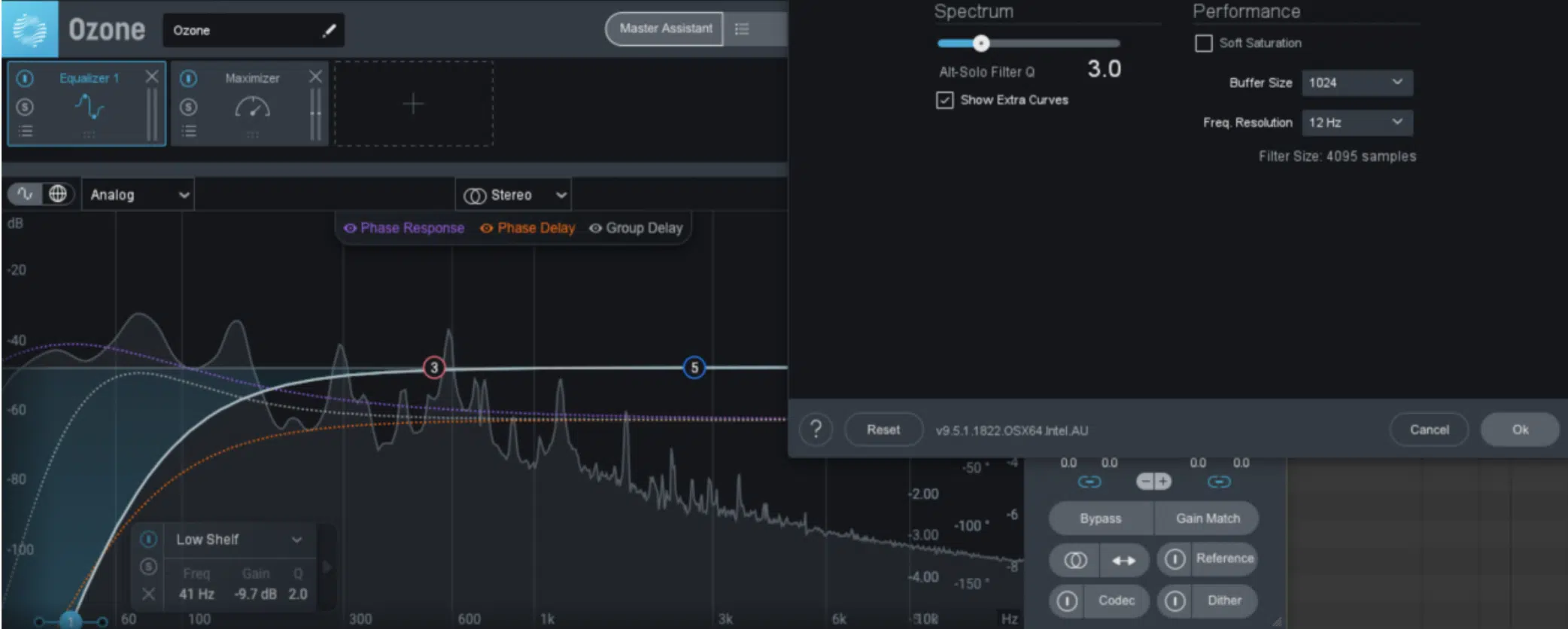Toggle Equalizer 1 module power button
Image resolution: width=1568 pixels, height=629 pixels.
pyautogui.click(x=25, y=78)
